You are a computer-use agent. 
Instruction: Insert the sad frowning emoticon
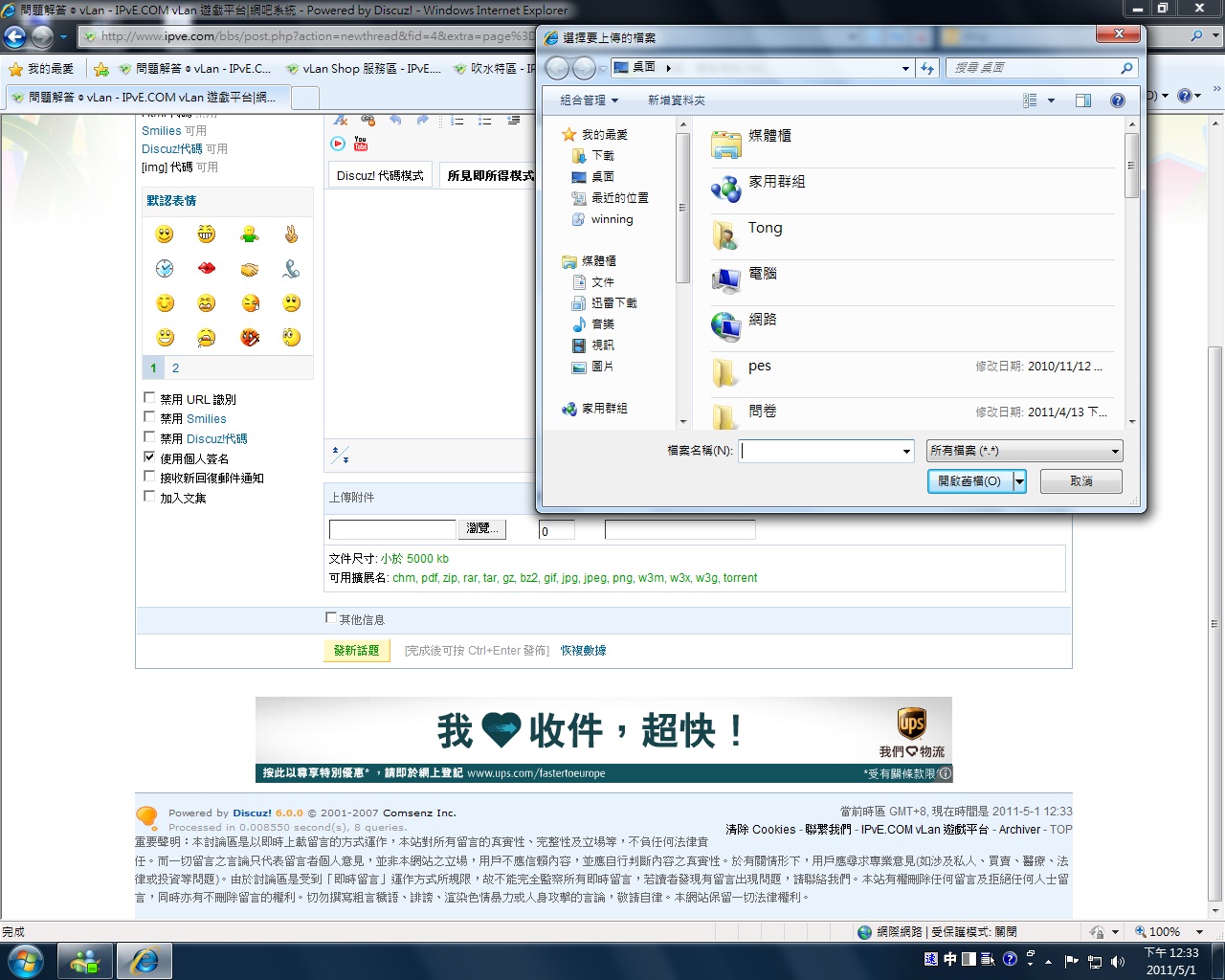tap(291, 303)
